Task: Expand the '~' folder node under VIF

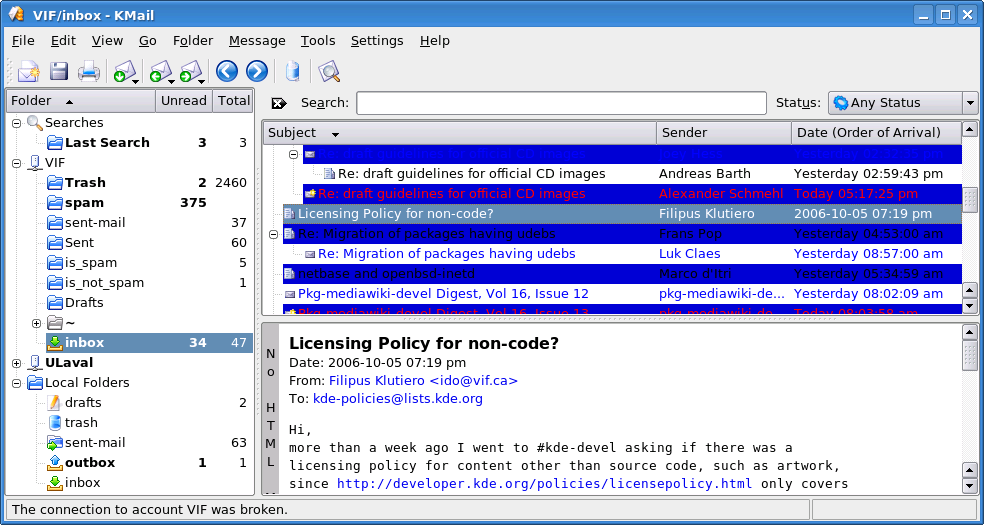Action: (36, 323)
